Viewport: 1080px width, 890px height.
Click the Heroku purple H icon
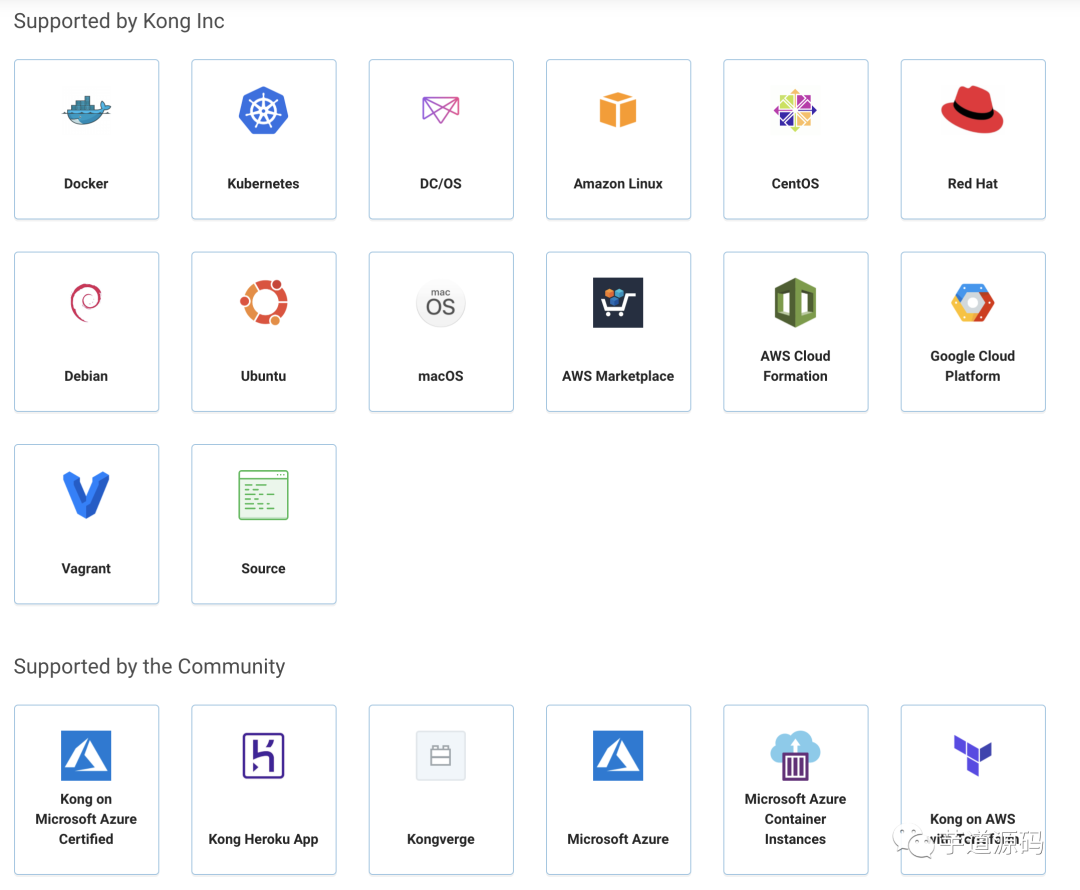(x=263, y=756)
